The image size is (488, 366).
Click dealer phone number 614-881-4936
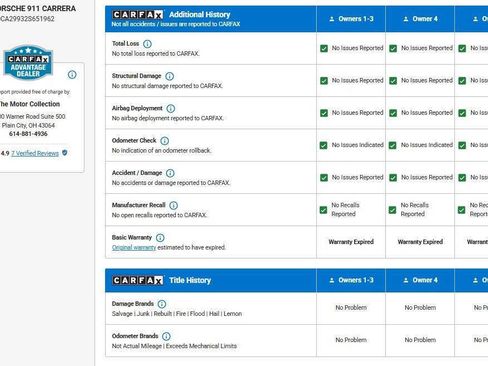tap(28, 134)
